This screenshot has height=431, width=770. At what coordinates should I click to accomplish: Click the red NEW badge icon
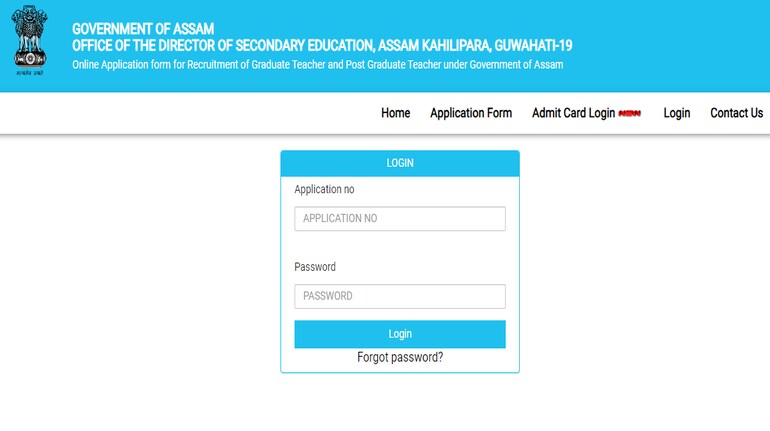click(x=630, y=113)
